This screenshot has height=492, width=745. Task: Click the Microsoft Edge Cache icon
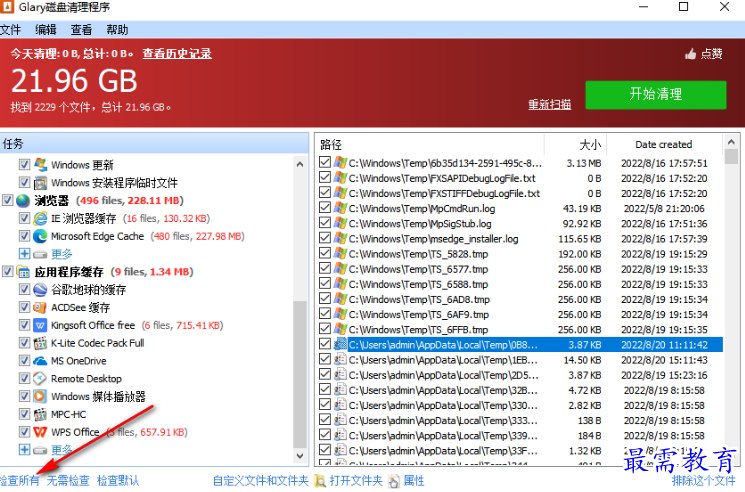click(x=40, y=236)
